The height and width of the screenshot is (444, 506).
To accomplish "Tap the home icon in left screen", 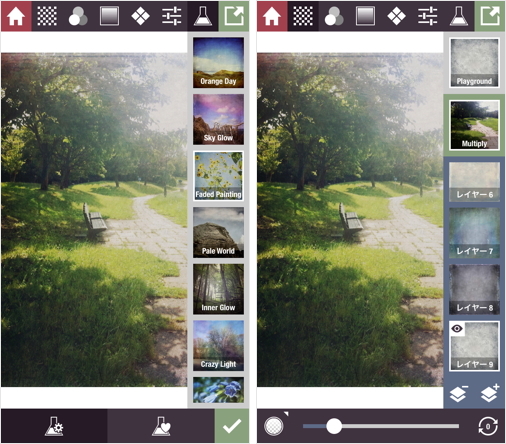I will 16,16.
